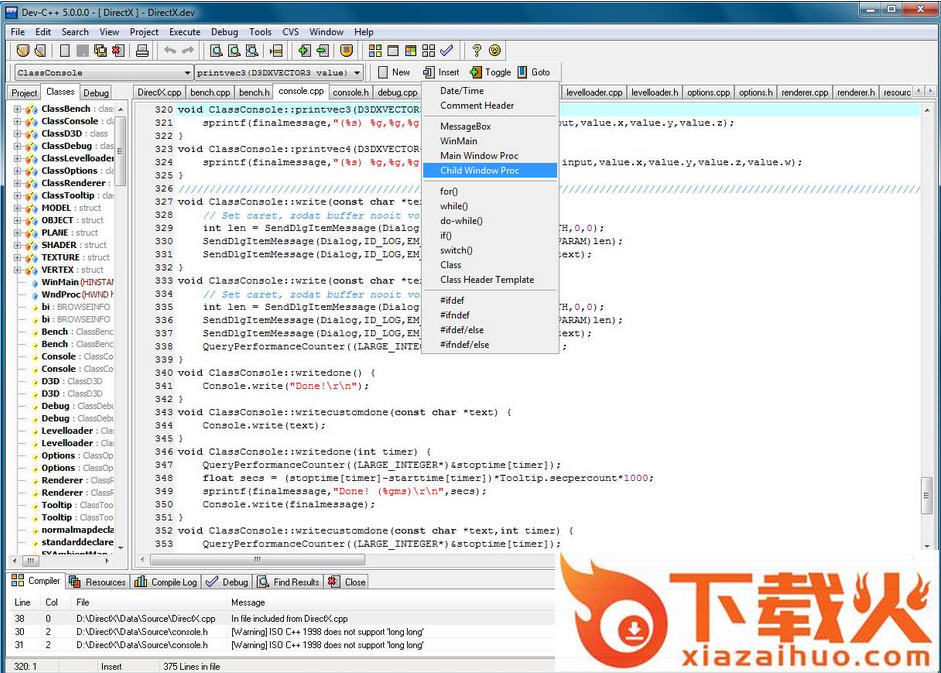Image resolution: width=941 pixels, height=673 pixels.
Task: Choose Child Window Proc from Insert menu
Action: coord(490,171)
